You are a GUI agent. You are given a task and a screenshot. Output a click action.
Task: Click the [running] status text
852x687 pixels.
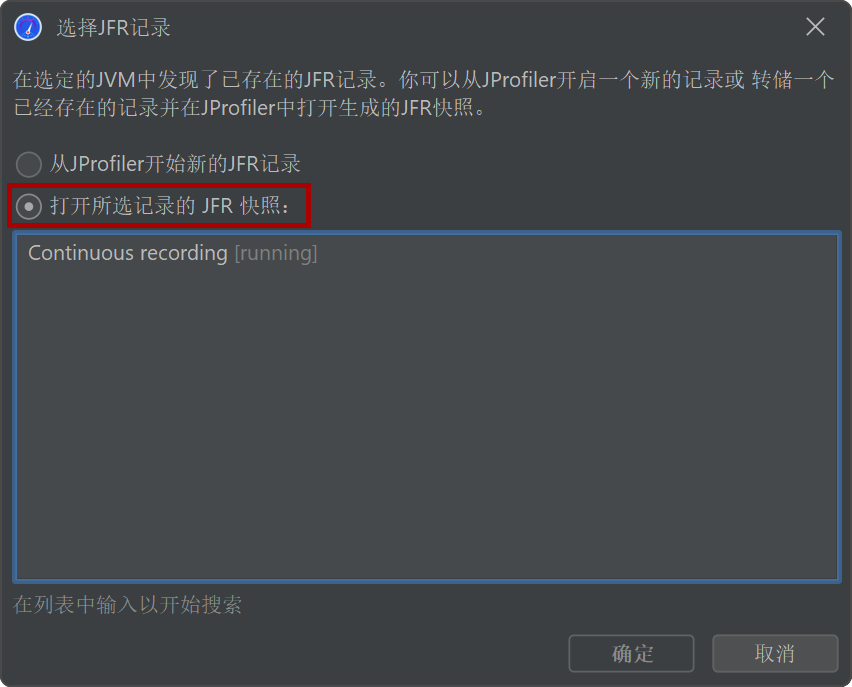(x=276, y=253)
